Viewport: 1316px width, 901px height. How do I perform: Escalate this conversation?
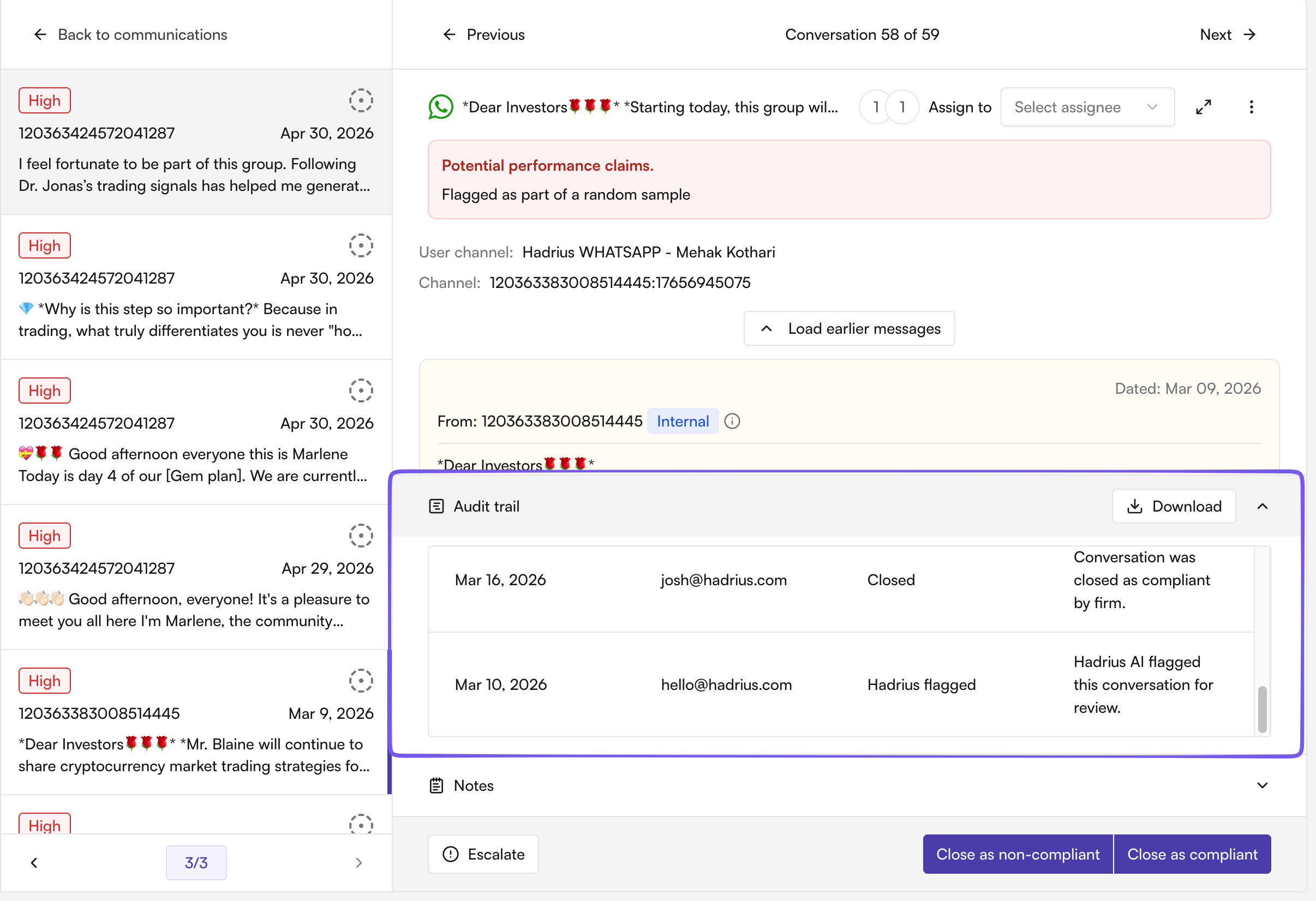(x=483, y=854)
